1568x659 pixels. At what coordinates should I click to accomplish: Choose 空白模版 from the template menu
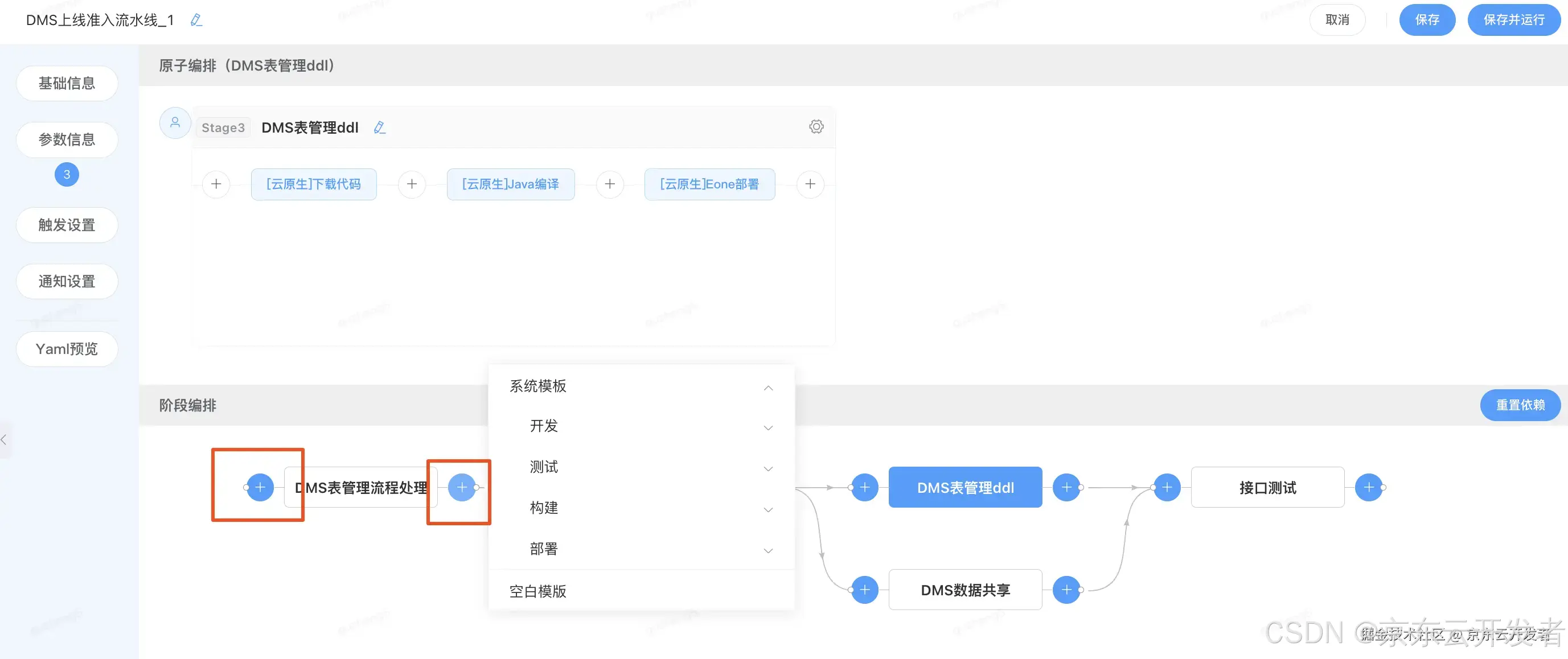tap(537, 591)
